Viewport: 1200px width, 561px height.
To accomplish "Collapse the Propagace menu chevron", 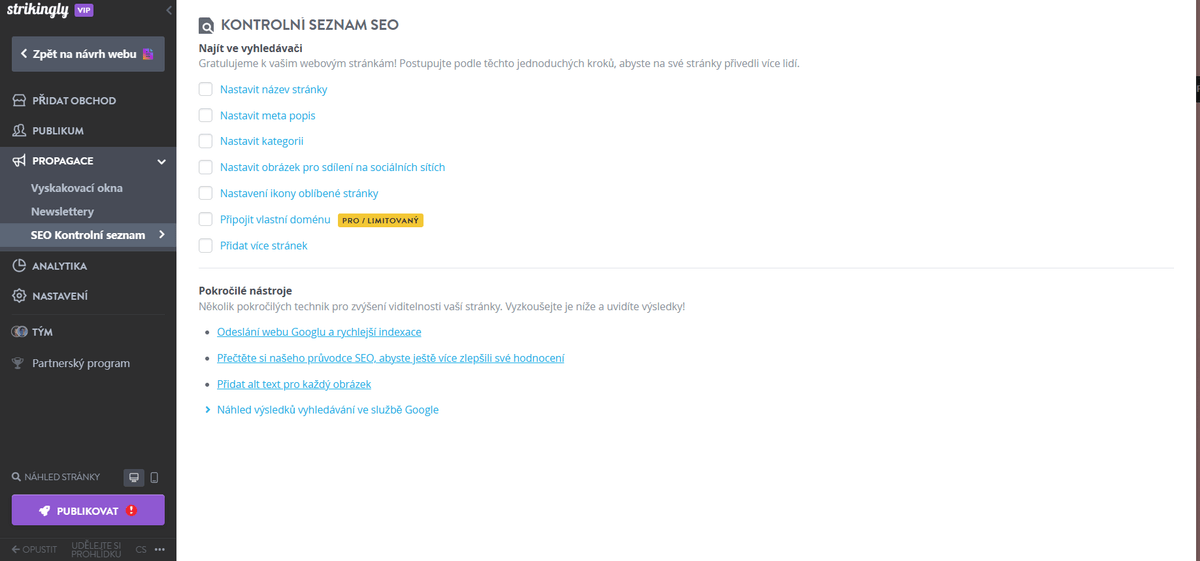I will click(x=161, y=161).
